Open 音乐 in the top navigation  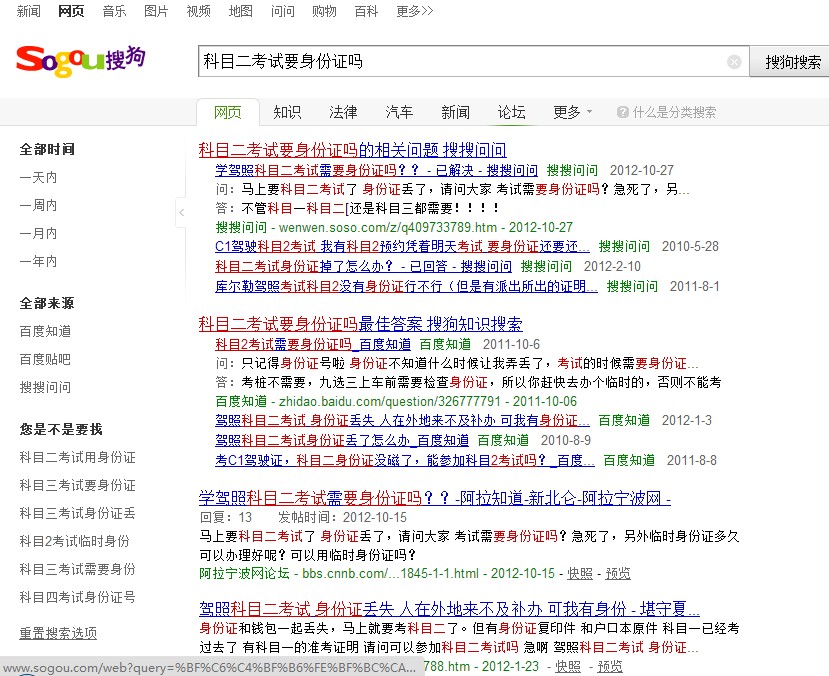[x=114, y=11]
